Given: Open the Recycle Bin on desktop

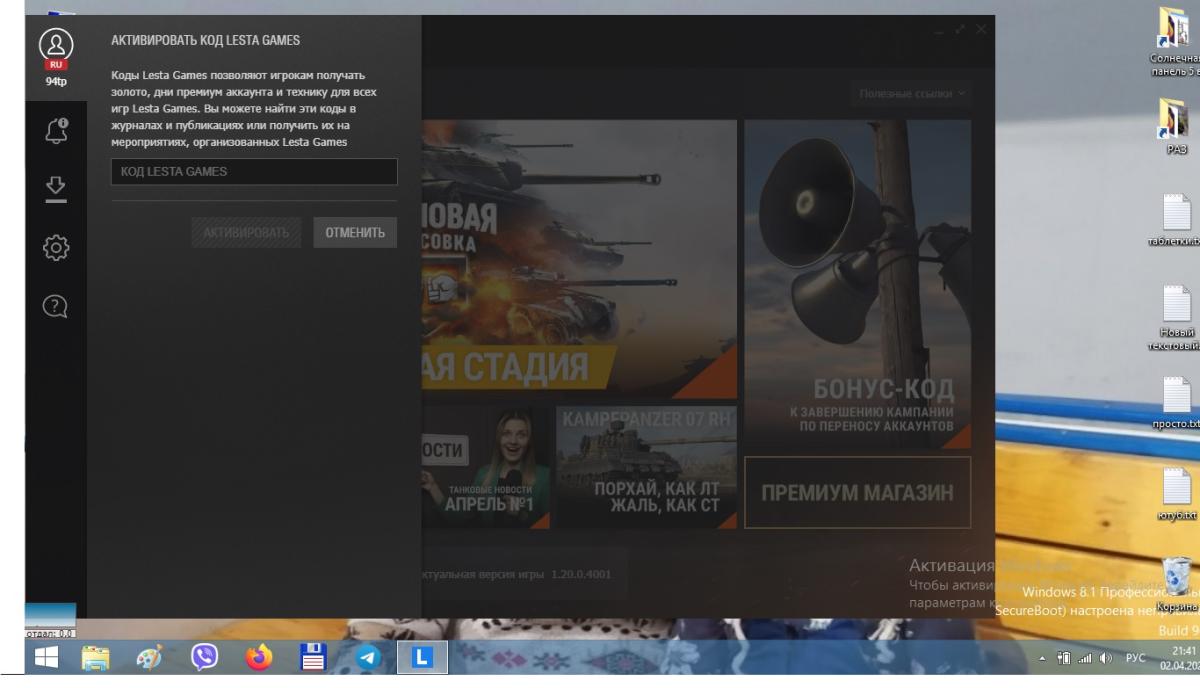Looking at the screenshot, I should click(1178, 585).
